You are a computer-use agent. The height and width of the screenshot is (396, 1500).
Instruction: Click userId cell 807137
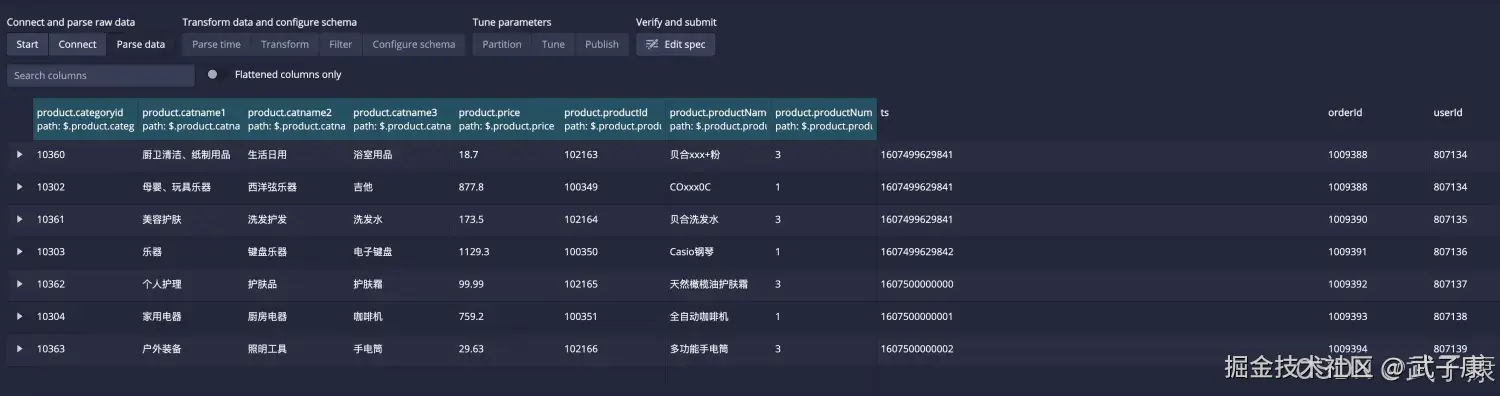[x=1450, y=284]
